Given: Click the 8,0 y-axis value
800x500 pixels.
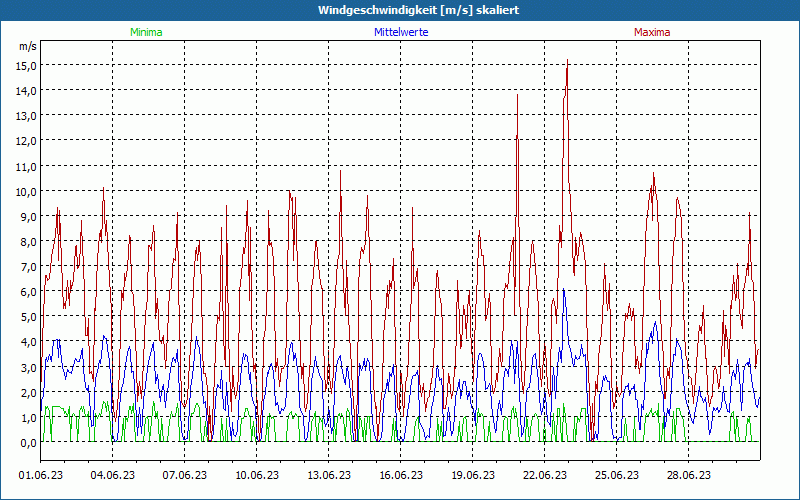Looking at the screenshot, I should tap(28, 241).
